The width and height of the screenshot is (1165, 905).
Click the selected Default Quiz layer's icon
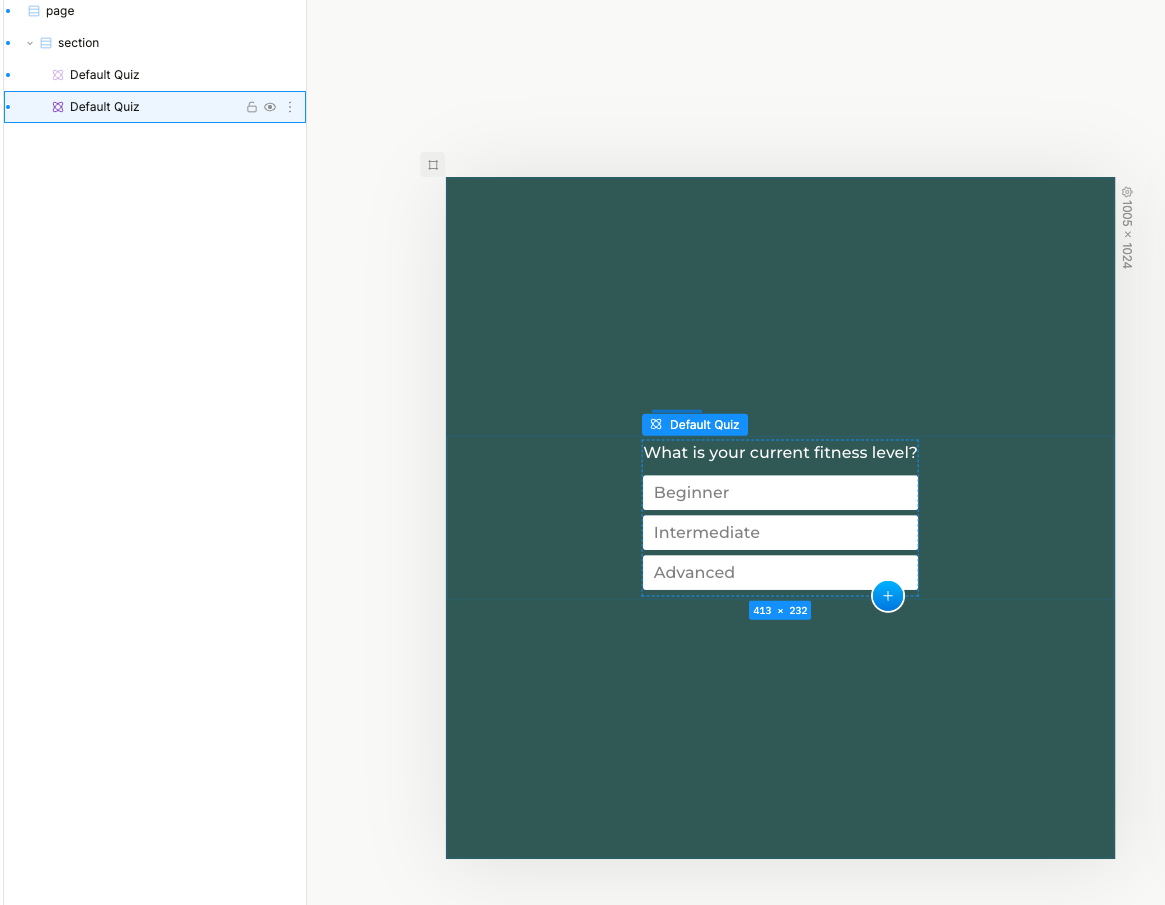tap(58, 107)
